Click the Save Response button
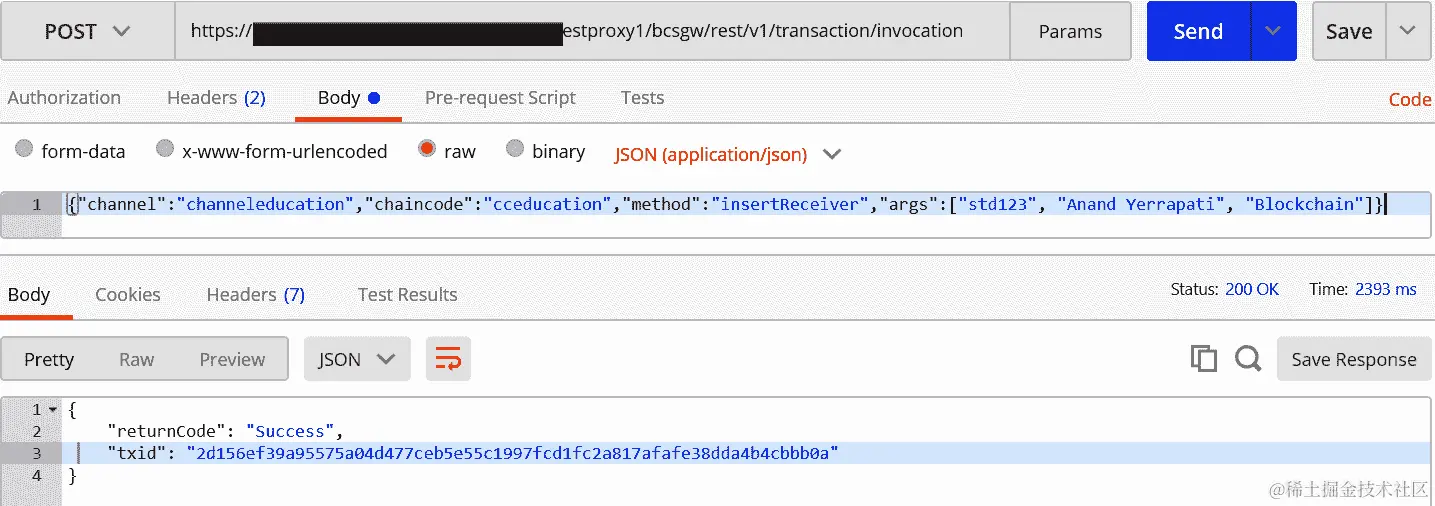Image resolution: width=1435 pixels, height=506 pixels. [1354, 359]
